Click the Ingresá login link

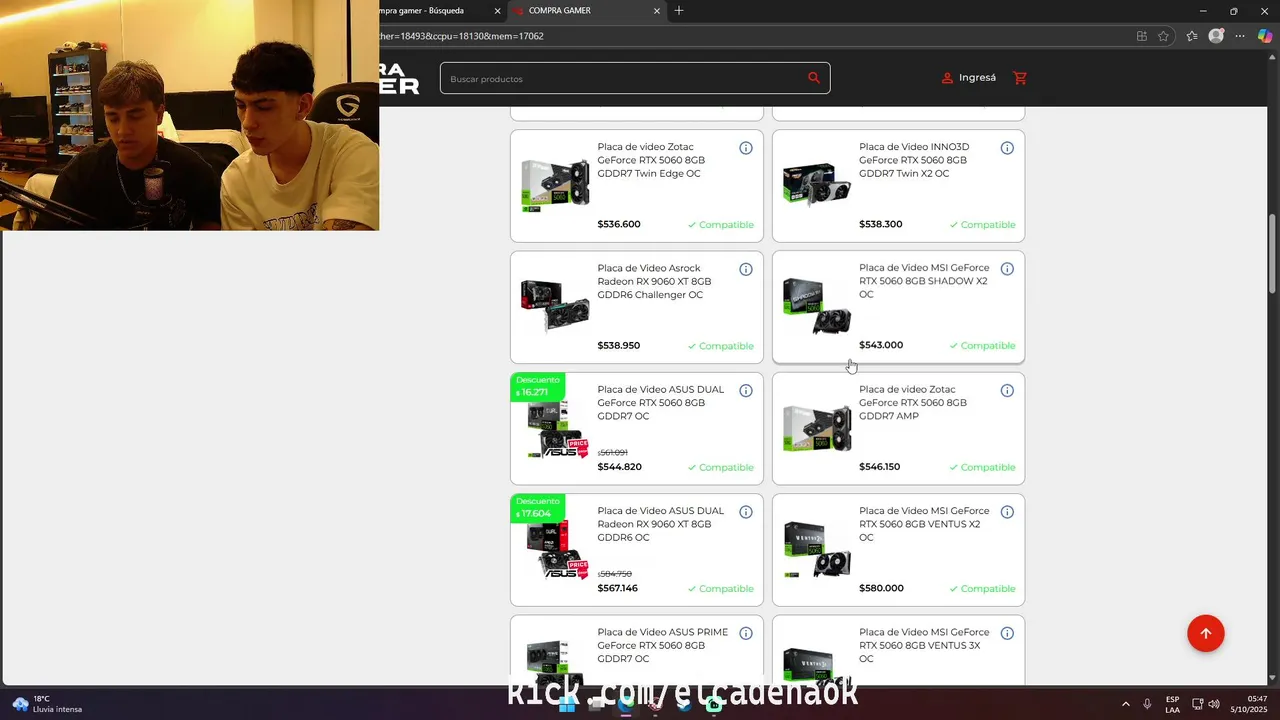point(977,78)
